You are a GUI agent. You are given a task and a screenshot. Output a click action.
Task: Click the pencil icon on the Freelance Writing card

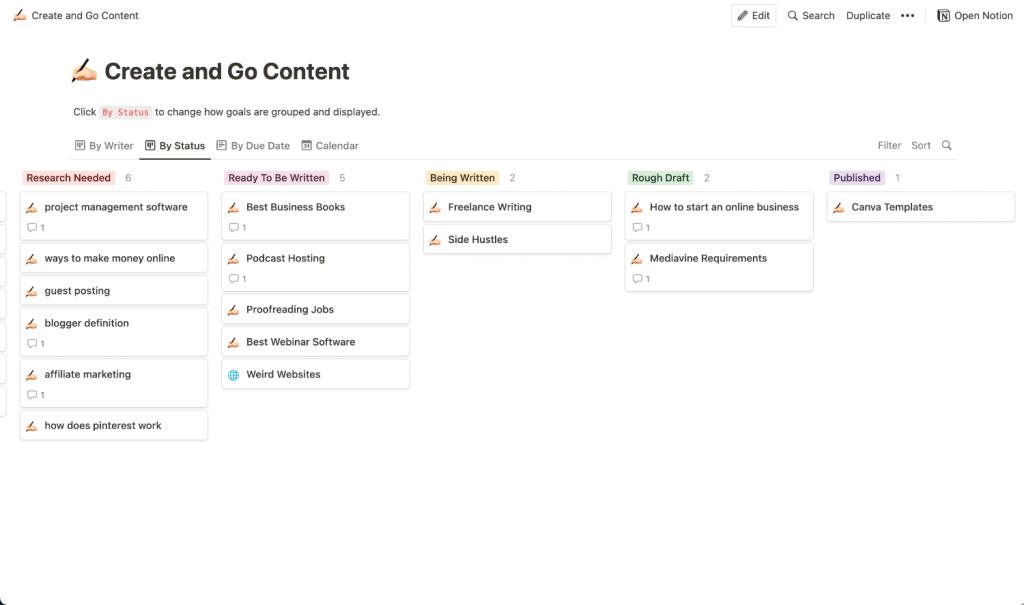[435, 207]
